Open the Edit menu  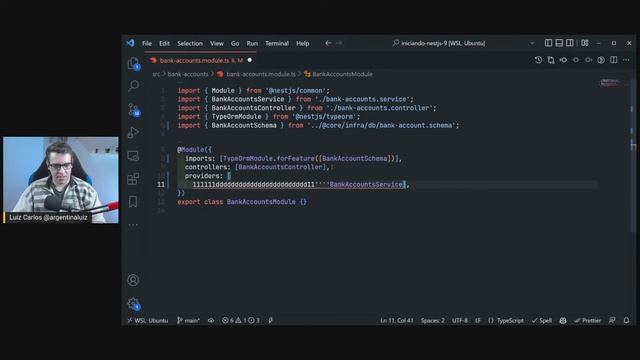(164, 43)
